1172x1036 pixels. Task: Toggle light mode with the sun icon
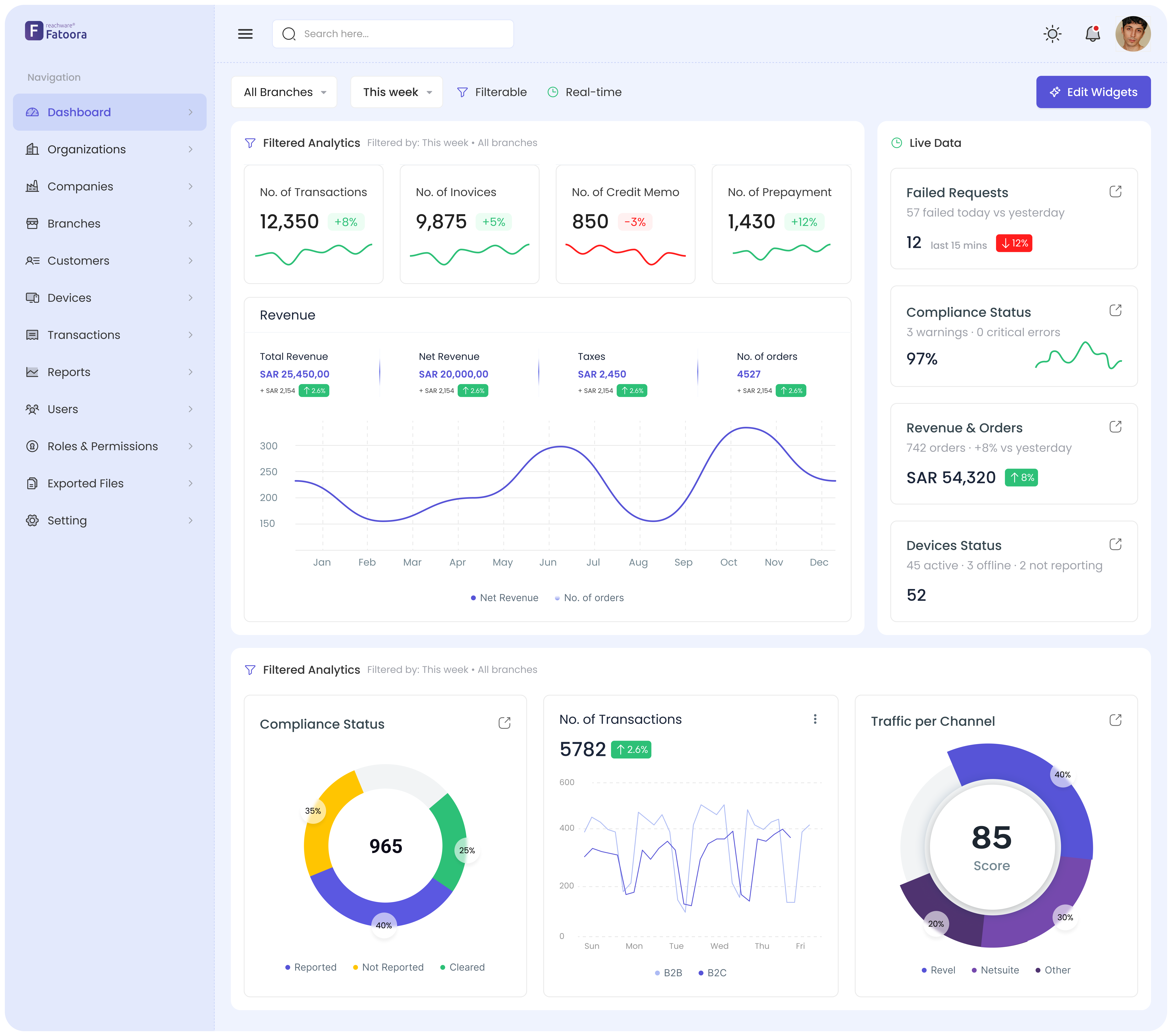1053,34
